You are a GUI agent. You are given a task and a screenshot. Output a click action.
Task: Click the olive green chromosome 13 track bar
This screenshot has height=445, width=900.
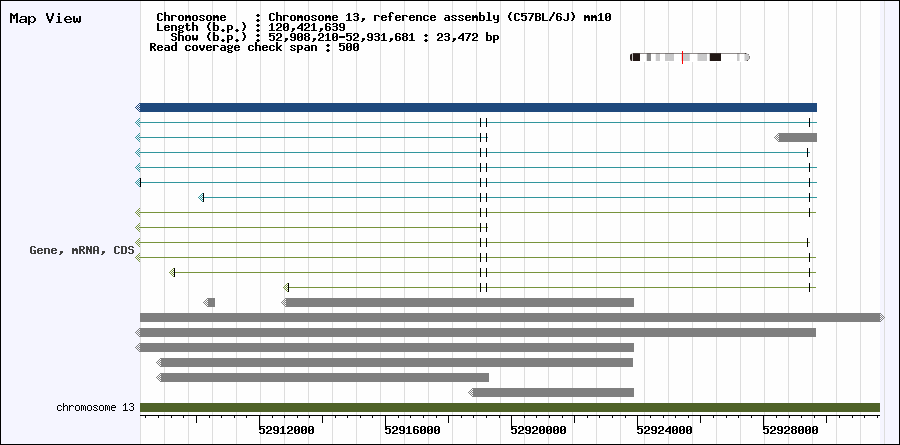click(510, 408)
